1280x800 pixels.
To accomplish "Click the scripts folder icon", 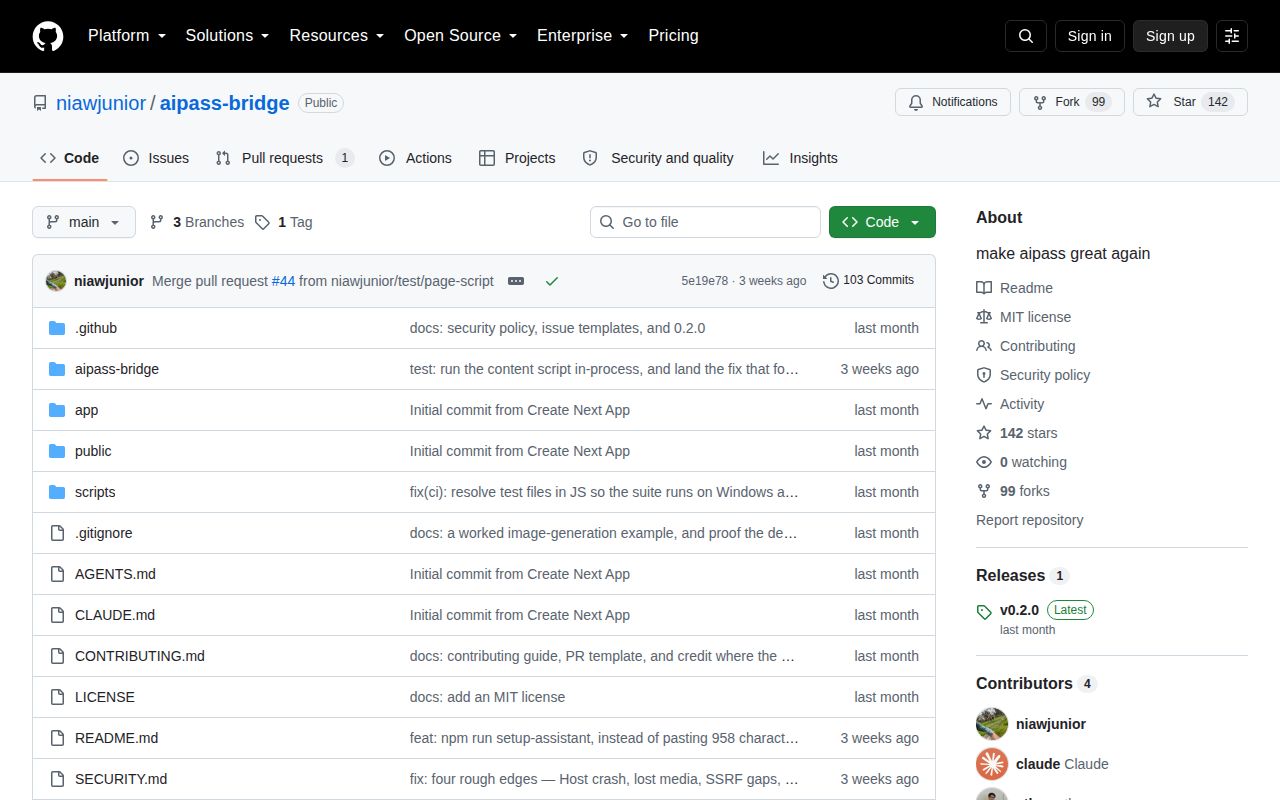I will (57, 492).
